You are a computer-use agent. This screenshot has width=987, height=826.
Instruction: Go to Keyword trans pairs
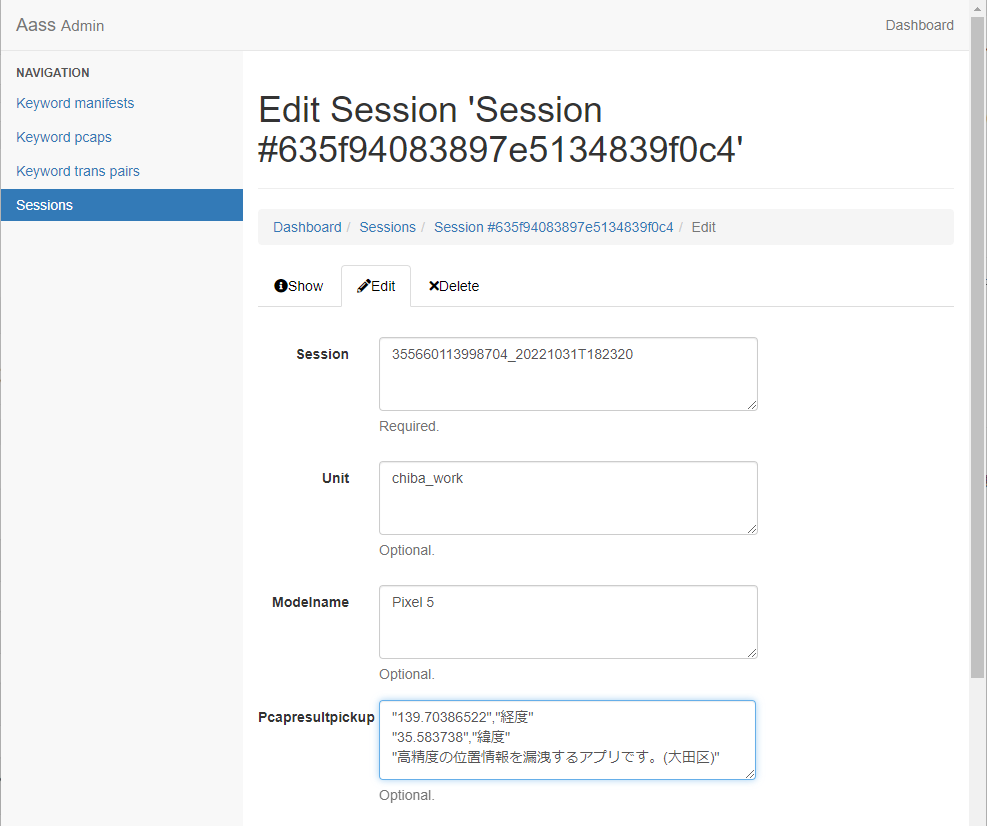click(77, 171)
